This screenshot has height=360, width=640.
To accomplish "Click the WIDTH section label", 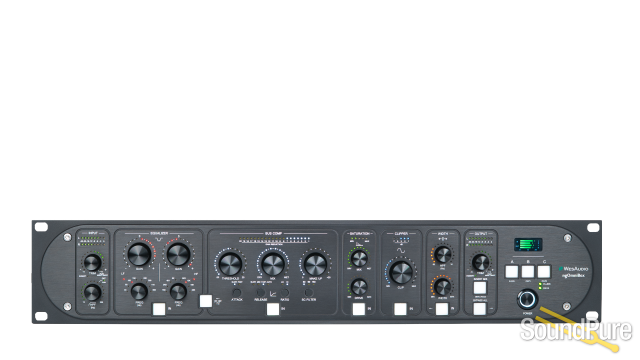I will pyautogui.click(x=443, y=233).
